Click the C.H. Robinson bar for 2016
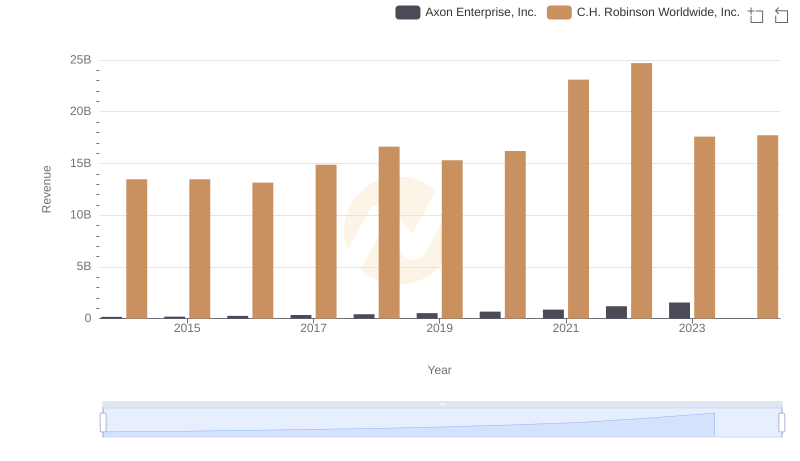 point(263,250)
